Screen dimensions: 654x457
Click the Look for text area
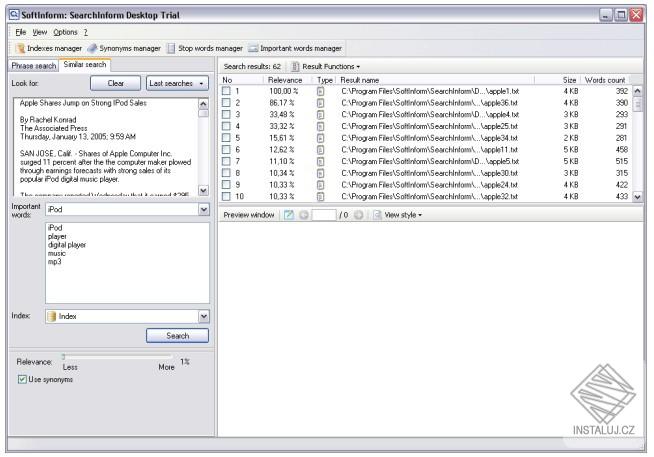[106, 147]
